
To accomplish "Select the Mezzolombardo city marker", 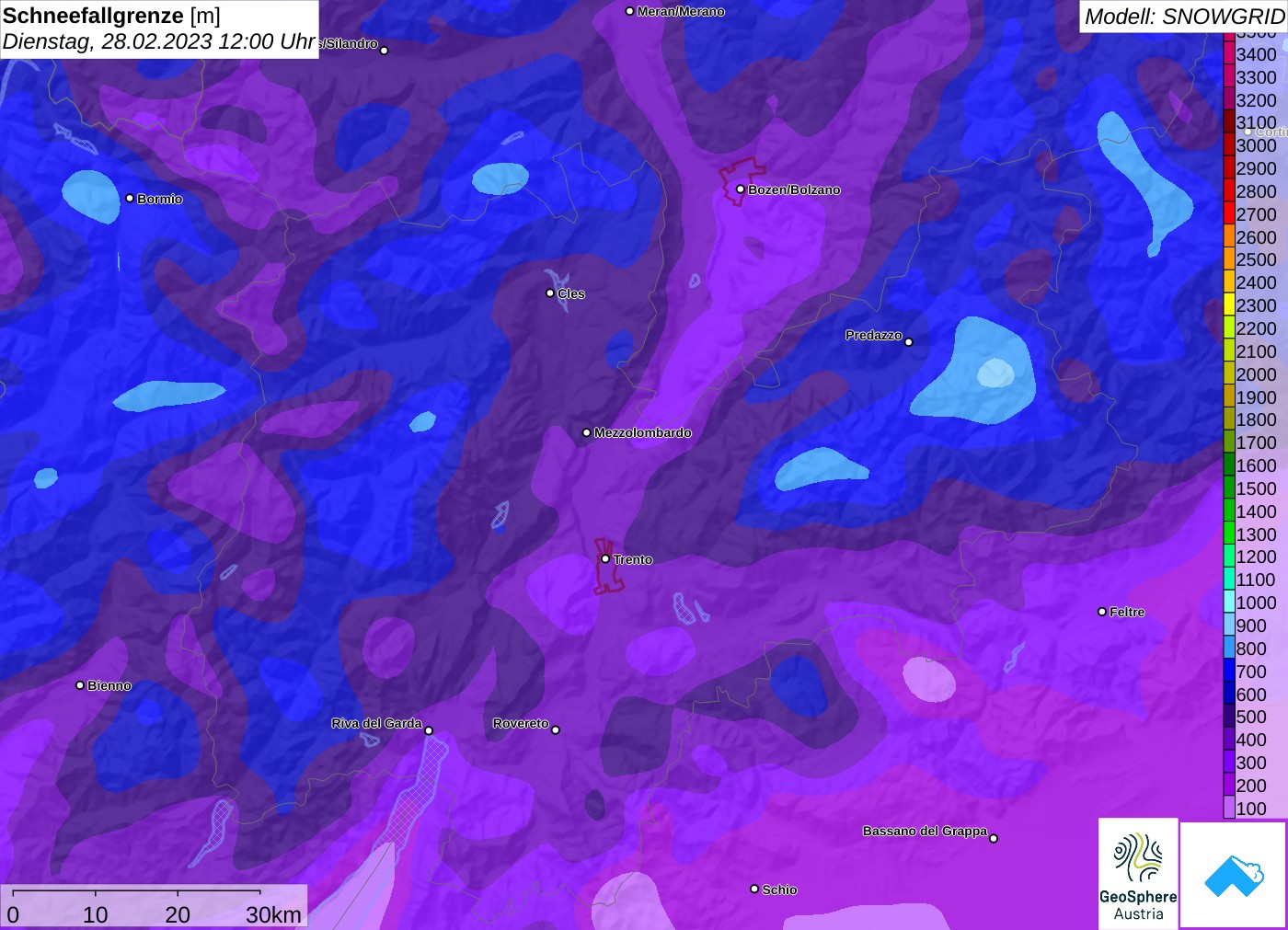I will (586, 432).
